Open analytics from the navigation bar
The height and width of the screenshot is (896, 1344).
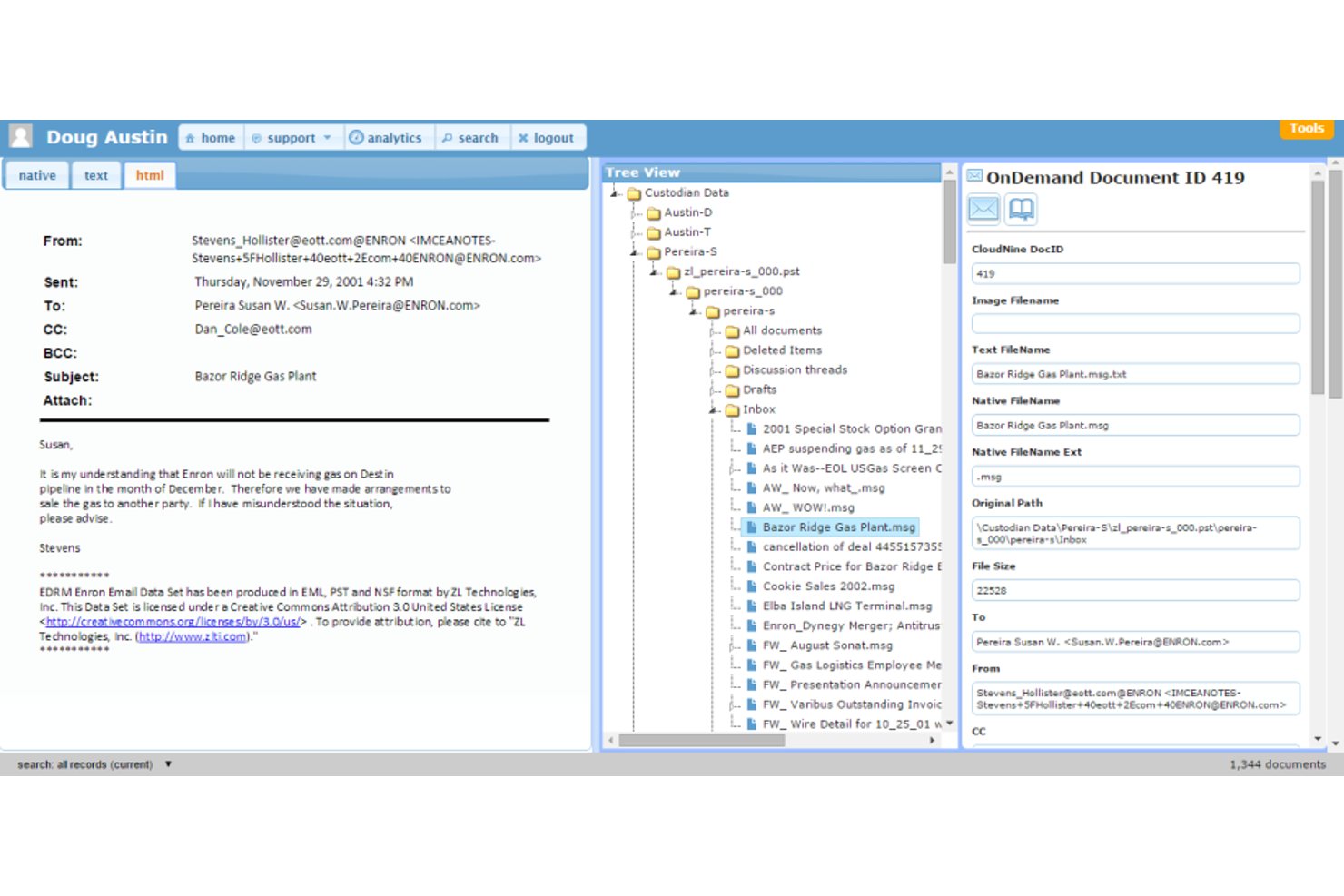(x=386, y=138)
